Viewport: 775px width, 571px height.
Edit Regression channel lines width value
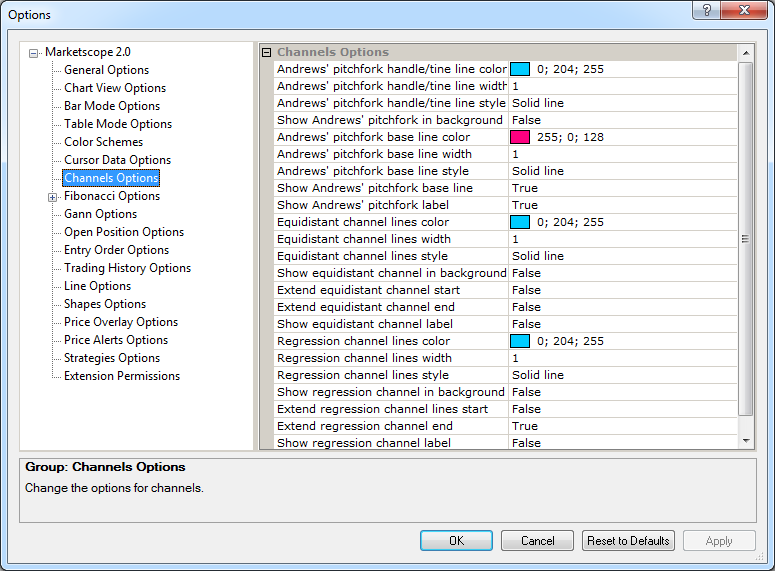tap(623, 358)
